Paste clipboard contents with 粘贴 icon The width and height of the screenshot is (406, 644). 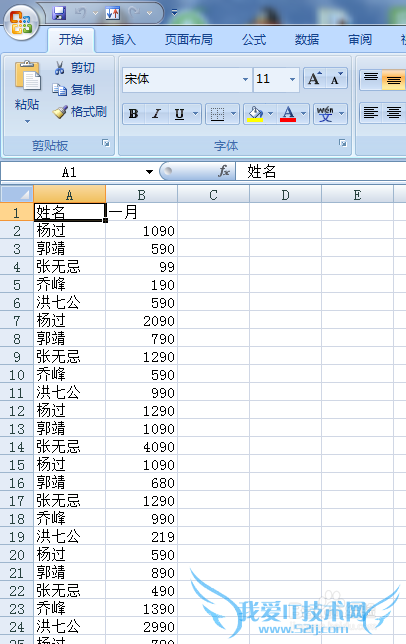pyautogui.click(x=27, y=76)
